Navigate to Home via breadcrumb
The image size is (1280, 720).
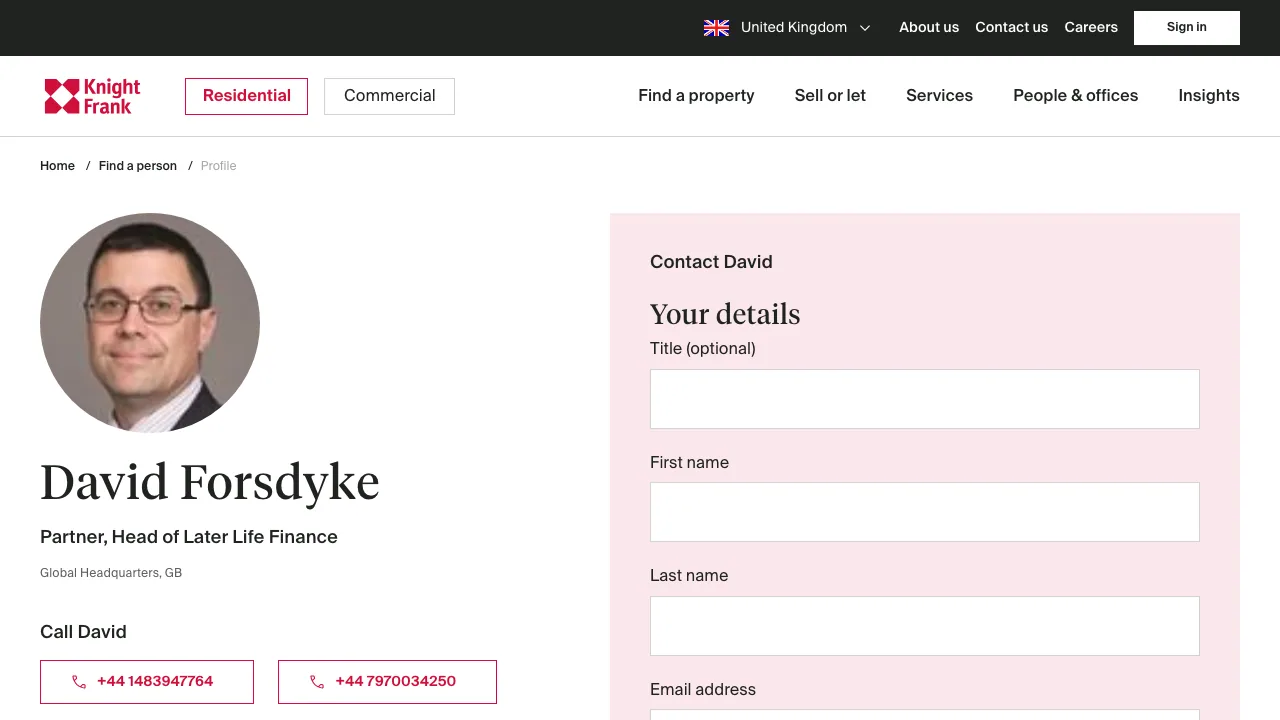pos(57,166)
